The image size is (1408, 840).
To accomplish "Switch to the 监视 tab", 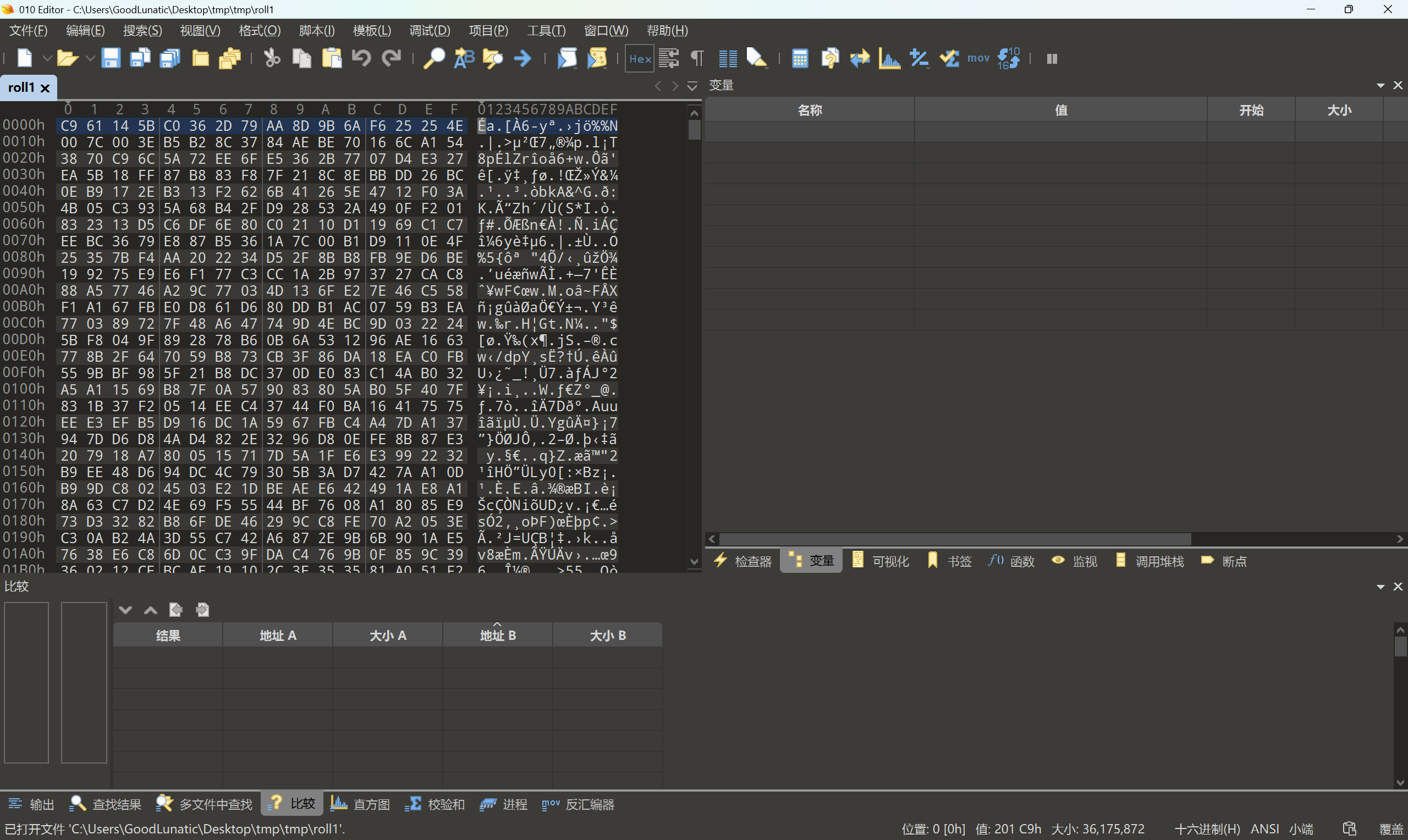I will (1075, 561).
